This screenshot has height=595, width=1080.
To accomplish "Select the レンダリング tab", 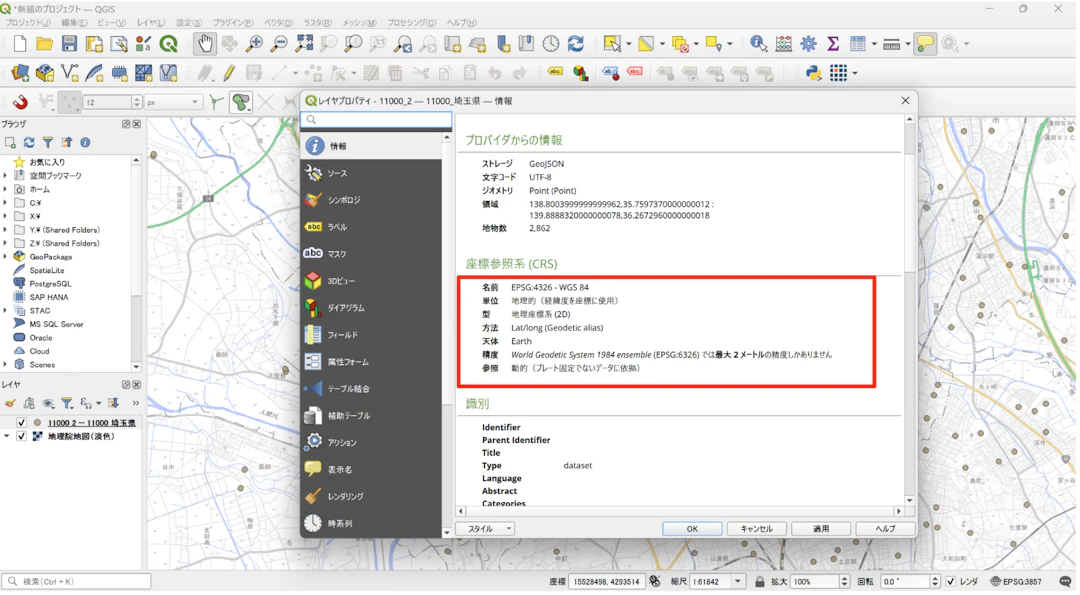I will [371, 497].
